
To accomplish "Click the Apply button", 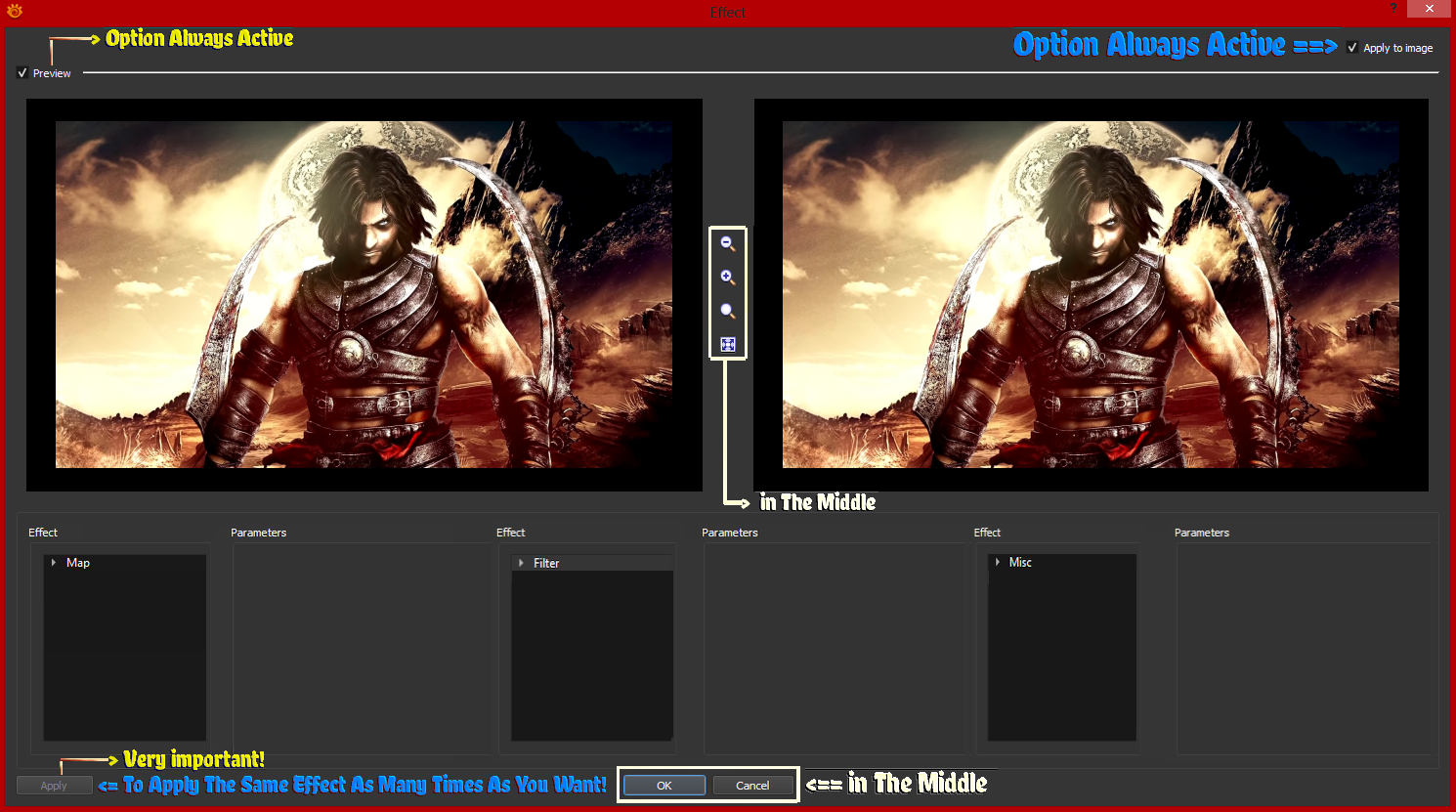I will point(54,786).
